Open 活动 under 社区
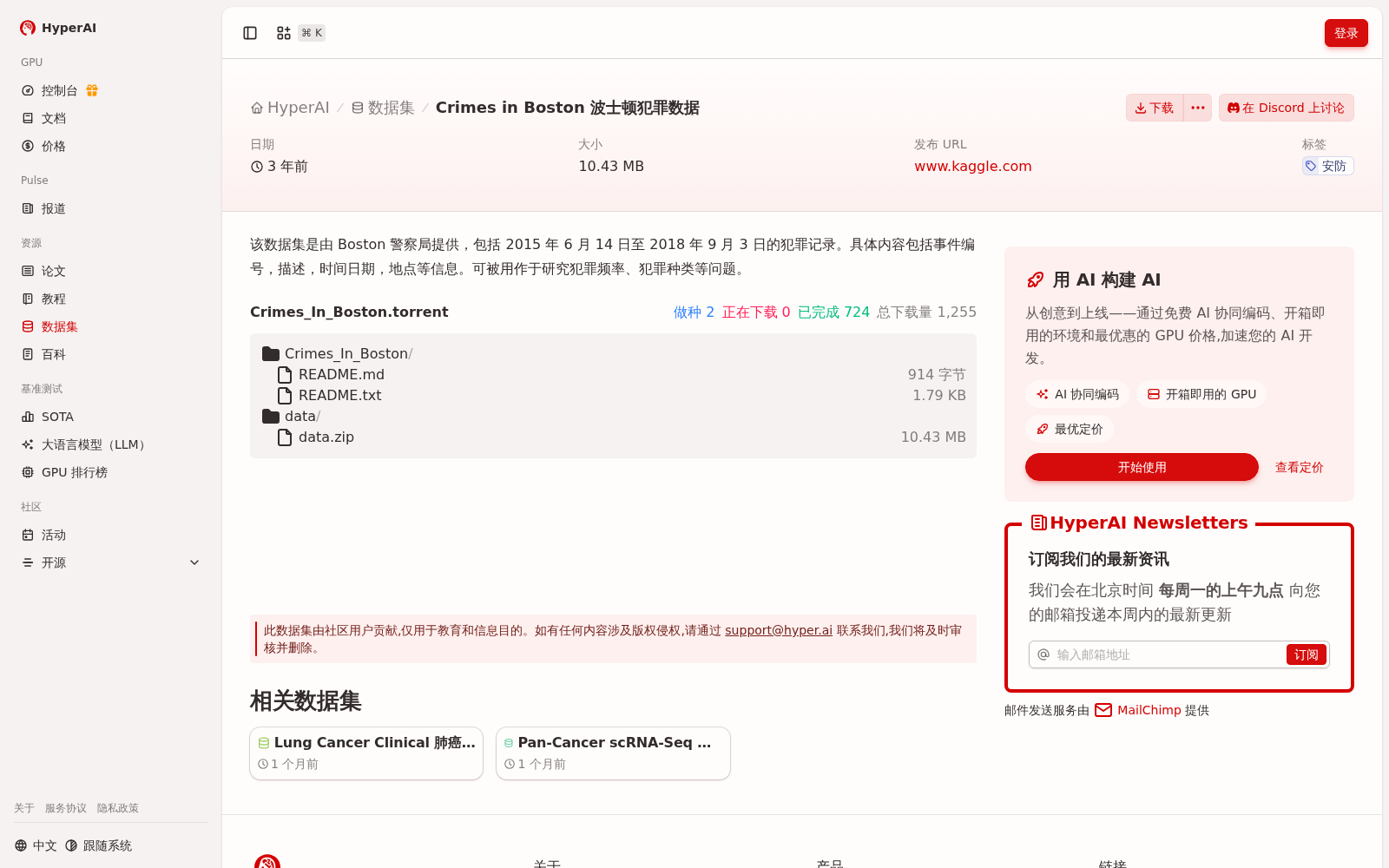Image resolution: width=1389 pixels, height=868 pixels. click(x=111, y=535)
